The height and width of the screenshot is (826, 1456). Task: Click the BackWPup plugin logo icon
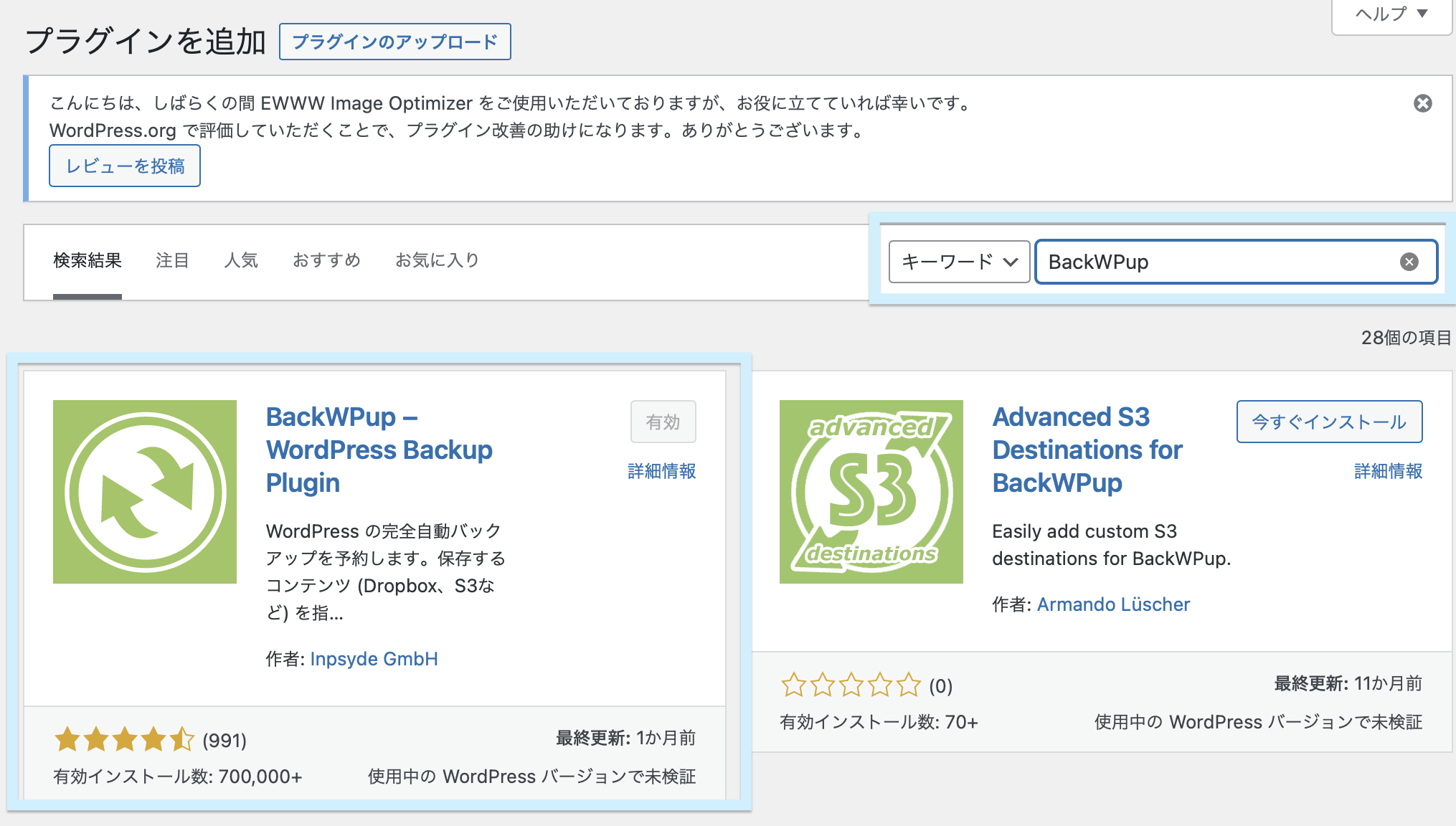145,492
